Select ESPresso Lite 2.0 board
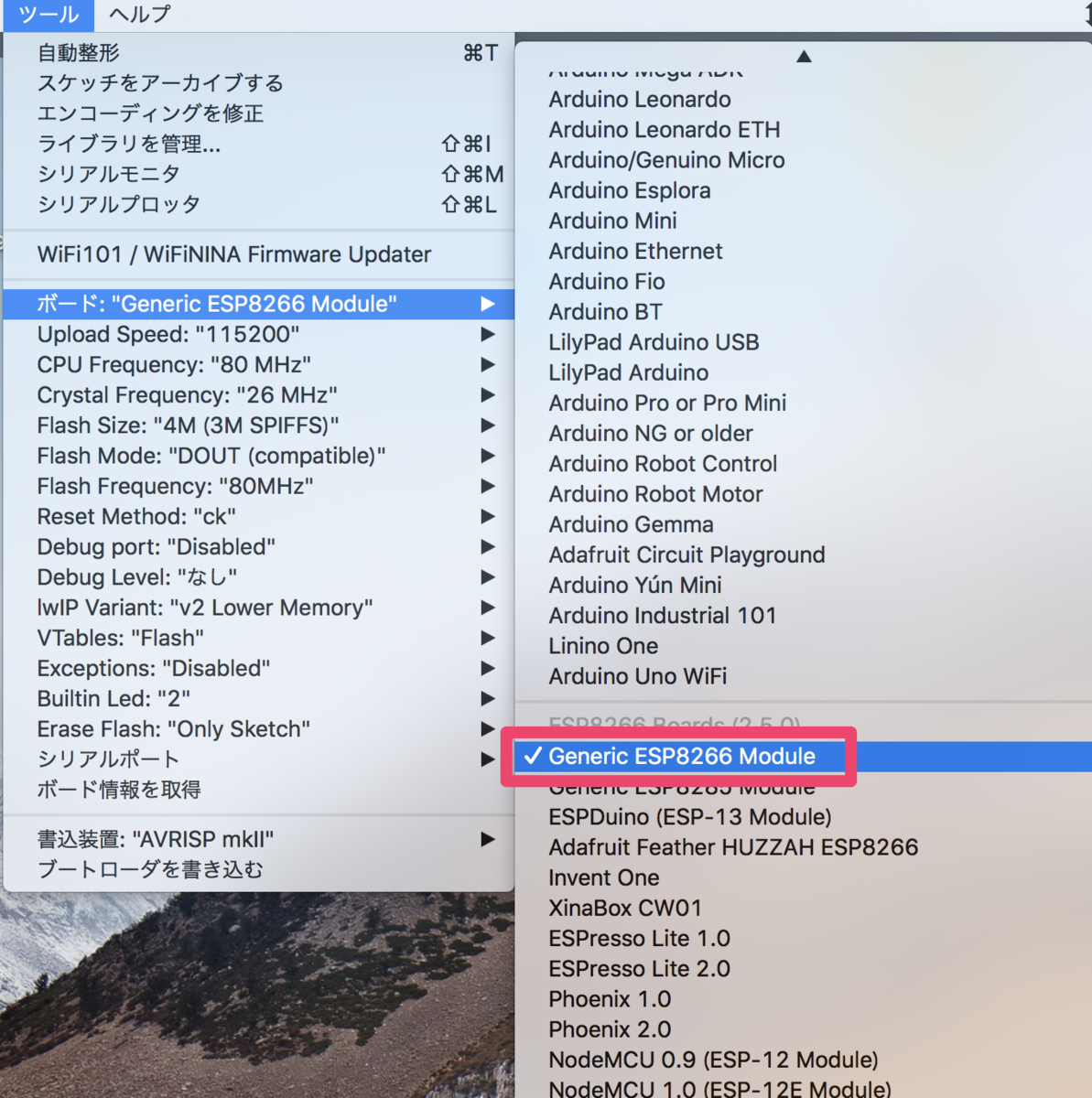Viewport: 1092px width, 1098px height. click(804, 968)
